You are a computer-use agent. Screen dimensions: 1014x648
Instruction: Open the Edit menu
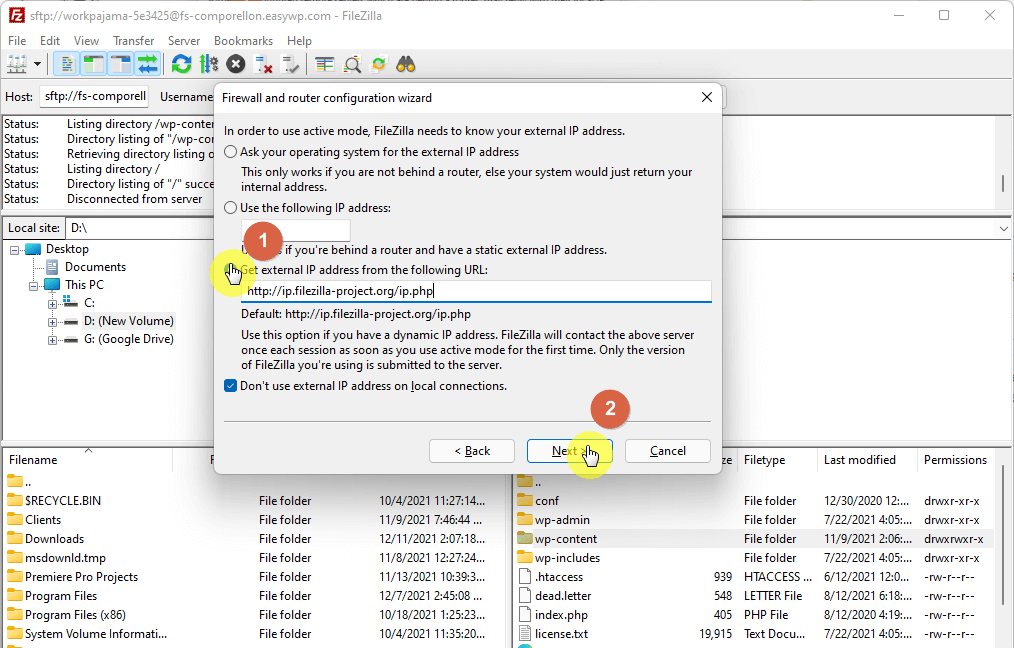point(50,41)
